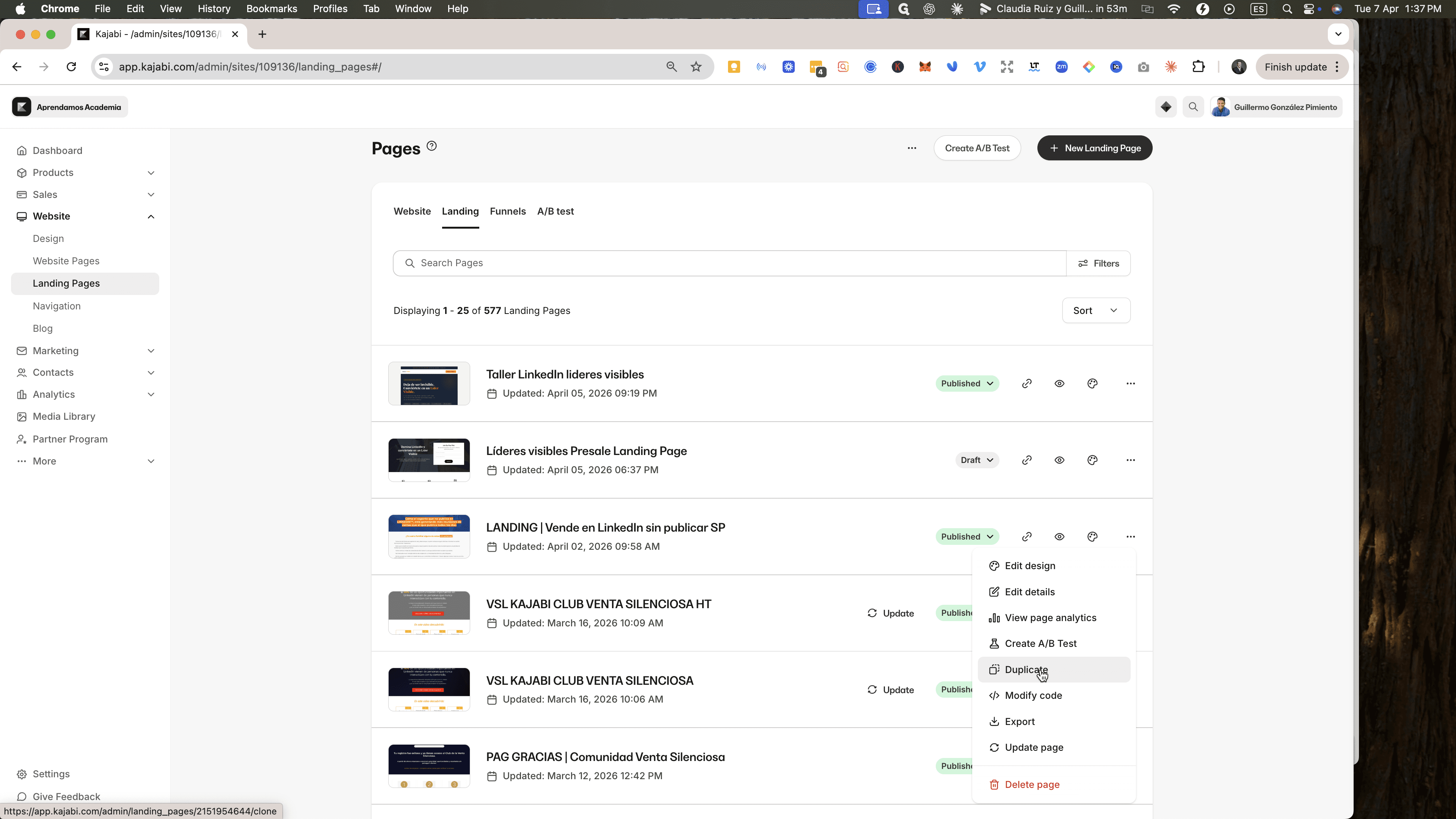Image resolution: width=1456 pixels, height=819 pixels.
Task: Open Chrome Extensions puzzle icon
Action: click(1198, 67)
